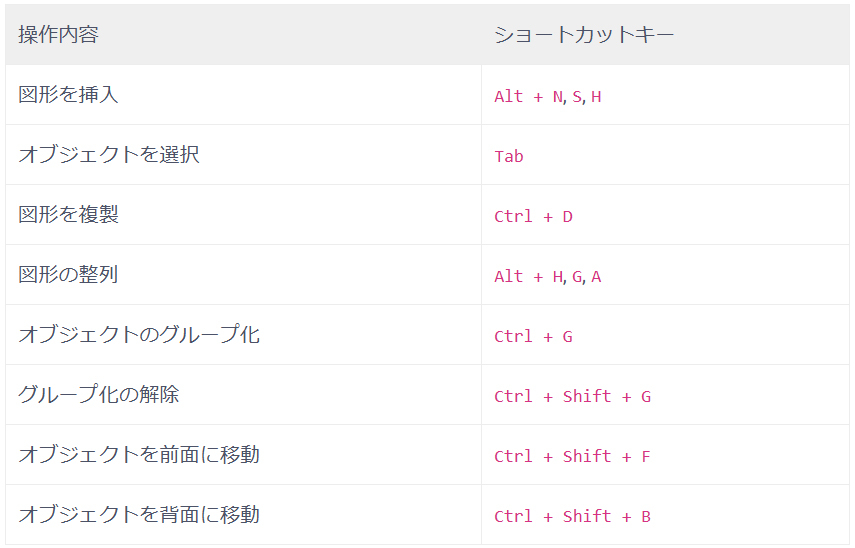Click the Ctrl + G shortcut code
This screenshot has height=548, width=855.
pos(533,337)
